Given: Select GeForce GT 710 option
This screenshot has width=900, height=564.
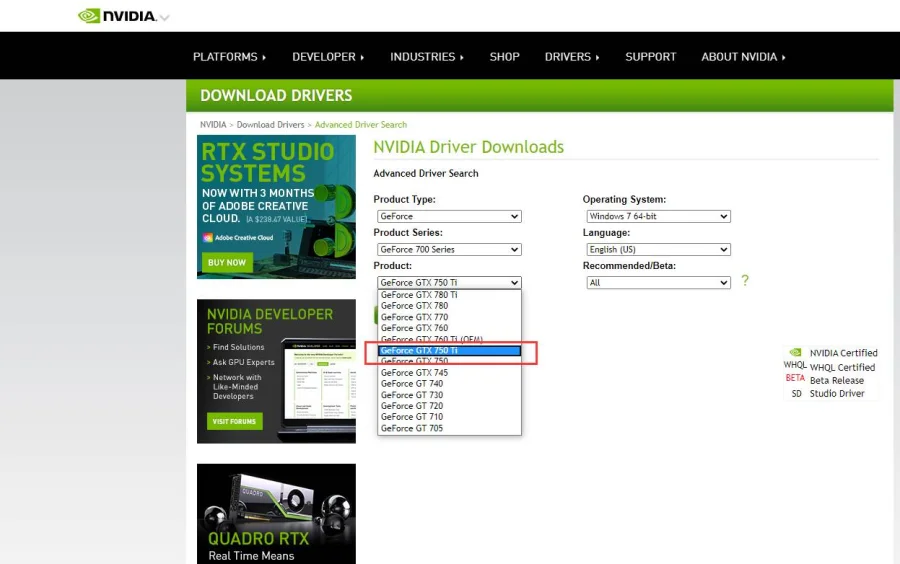Looking at the screenshot, I should [x=449, y=417].
